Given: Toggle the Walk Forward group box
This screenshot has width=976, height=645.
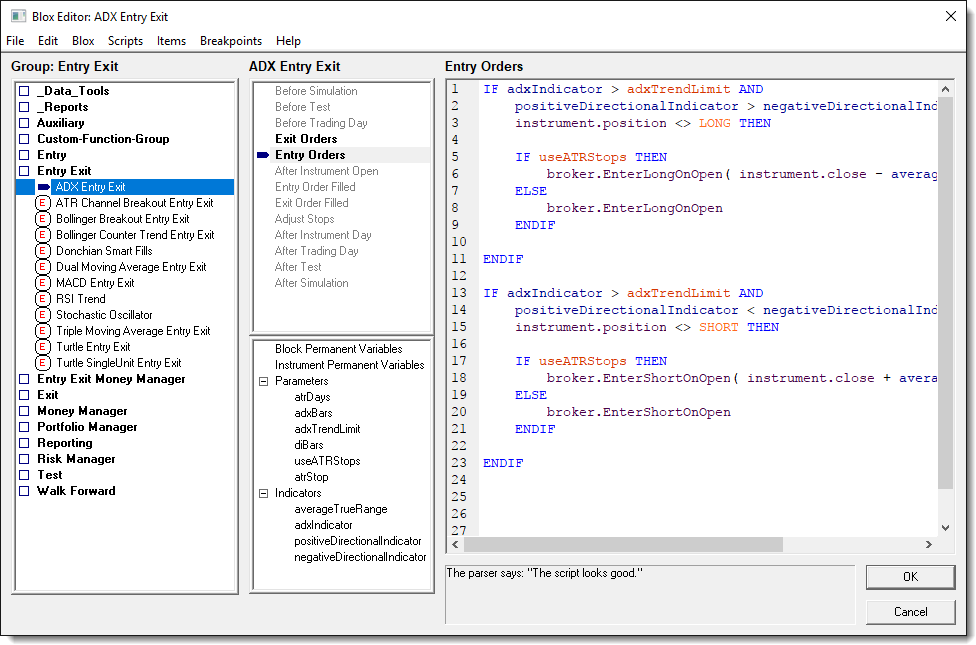Looking at the screenshot, I should tap(24, 491).
